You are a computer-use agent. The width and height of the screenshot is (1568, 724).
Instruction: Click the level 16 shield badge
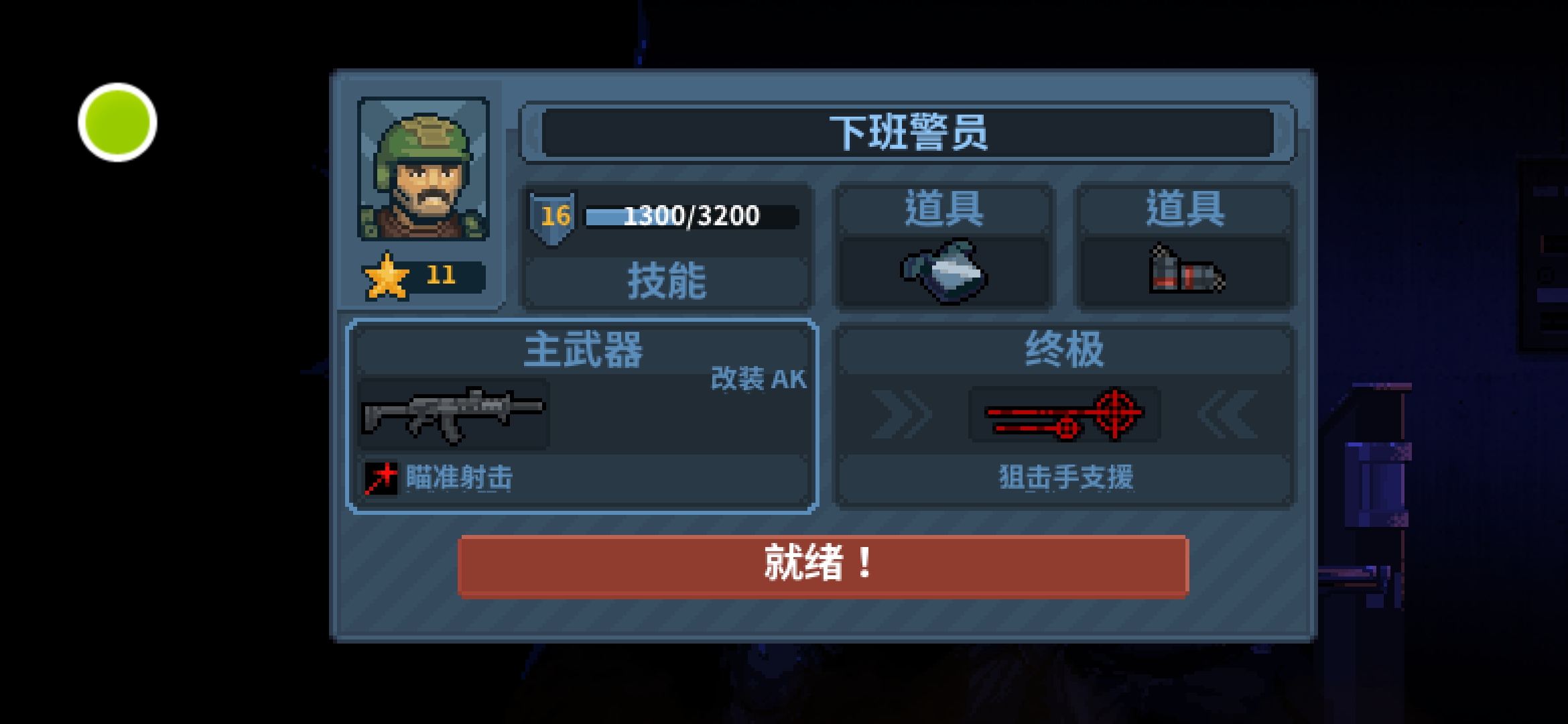[553, 217]
